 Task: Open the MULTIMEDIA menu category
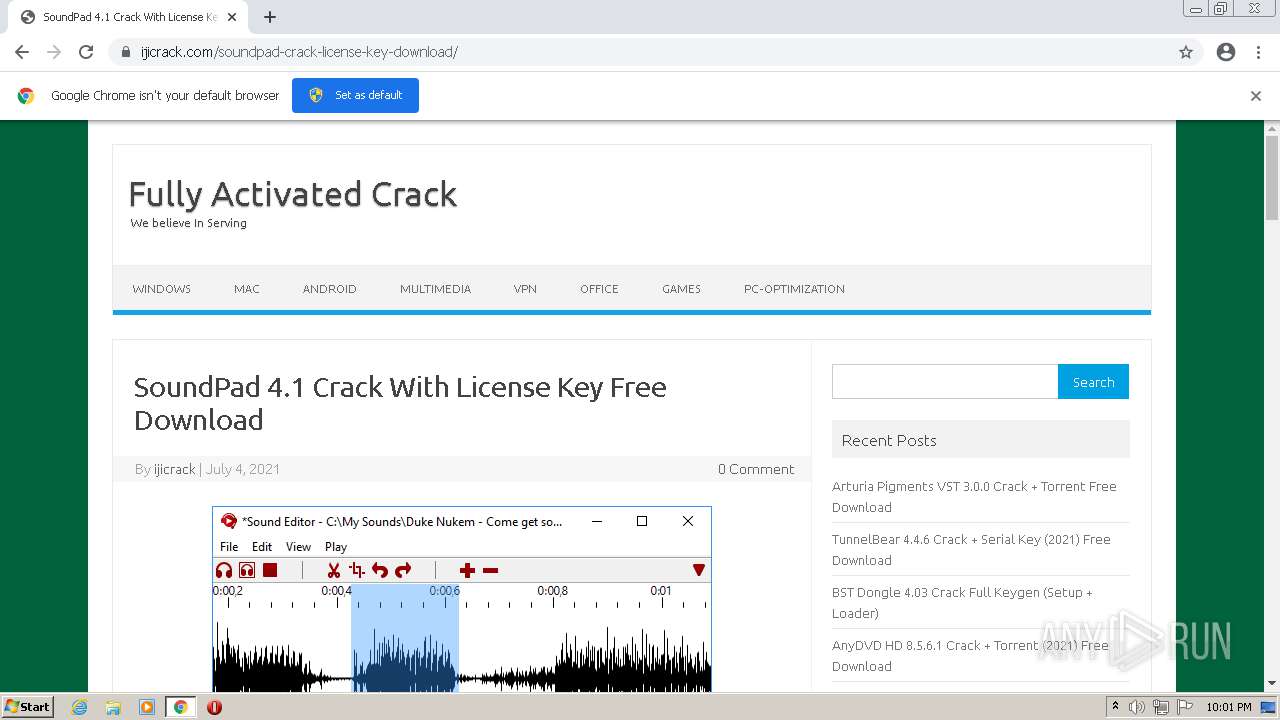point(435,289)
